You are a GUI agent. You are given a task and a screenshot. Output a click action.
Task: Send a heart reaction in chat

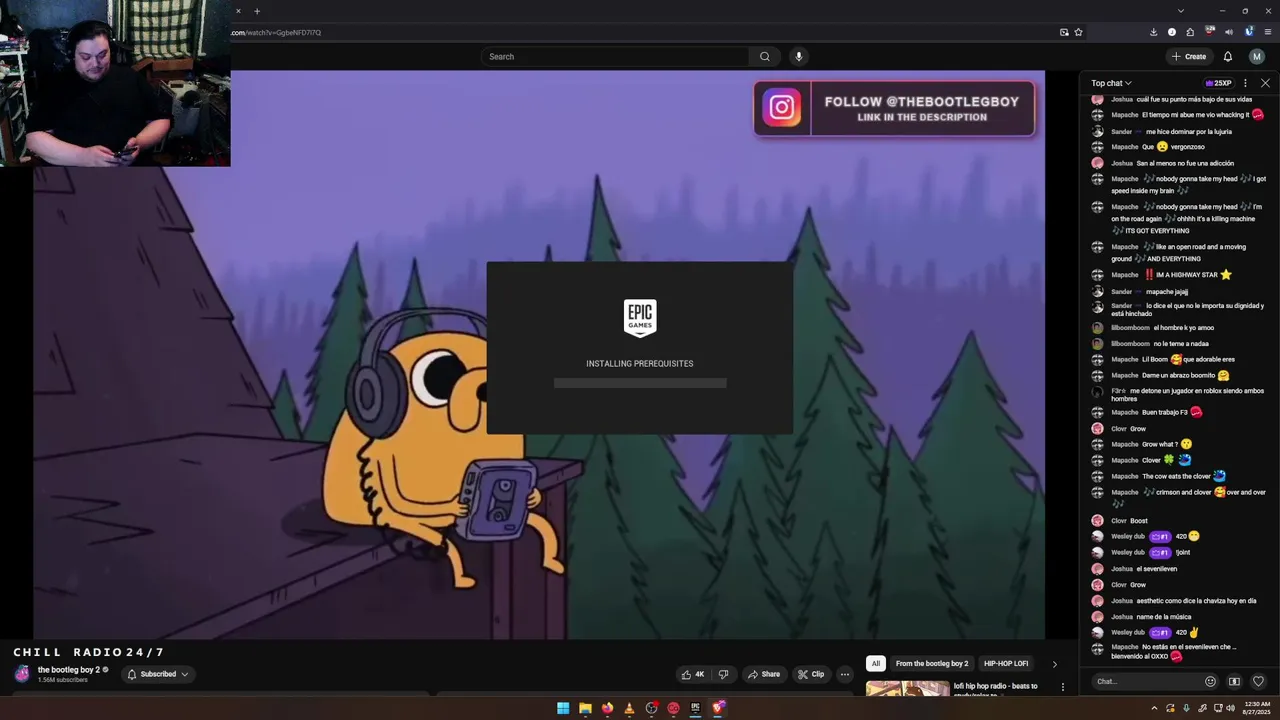coord(1258,682)
